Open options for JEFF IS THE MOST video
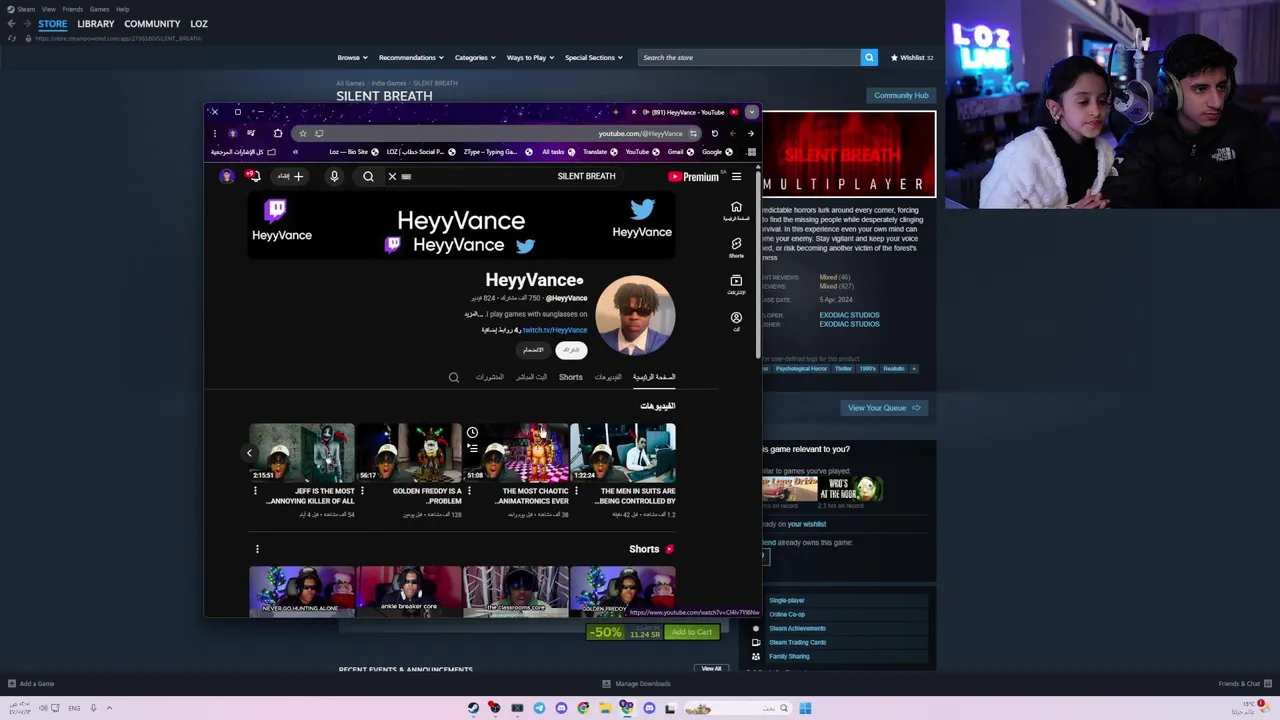Screen dimensions: 1280x720 pyautogui.click(x=255, y=491)
